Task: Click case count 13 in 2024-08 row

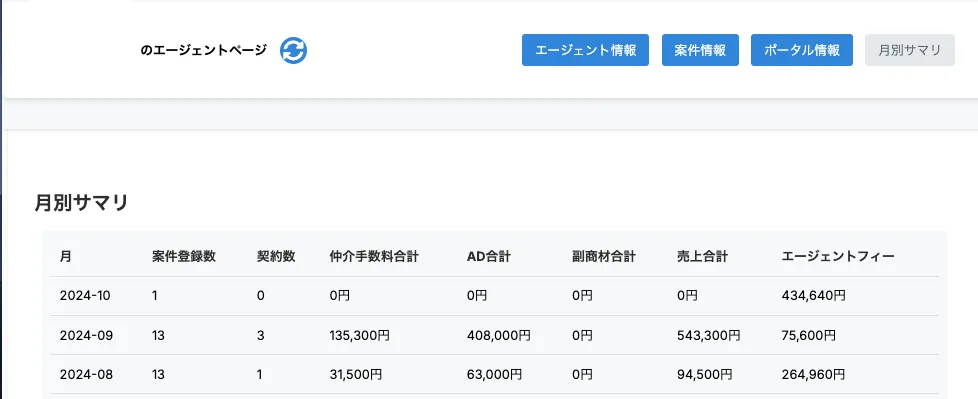Action: tap(158, 375)
